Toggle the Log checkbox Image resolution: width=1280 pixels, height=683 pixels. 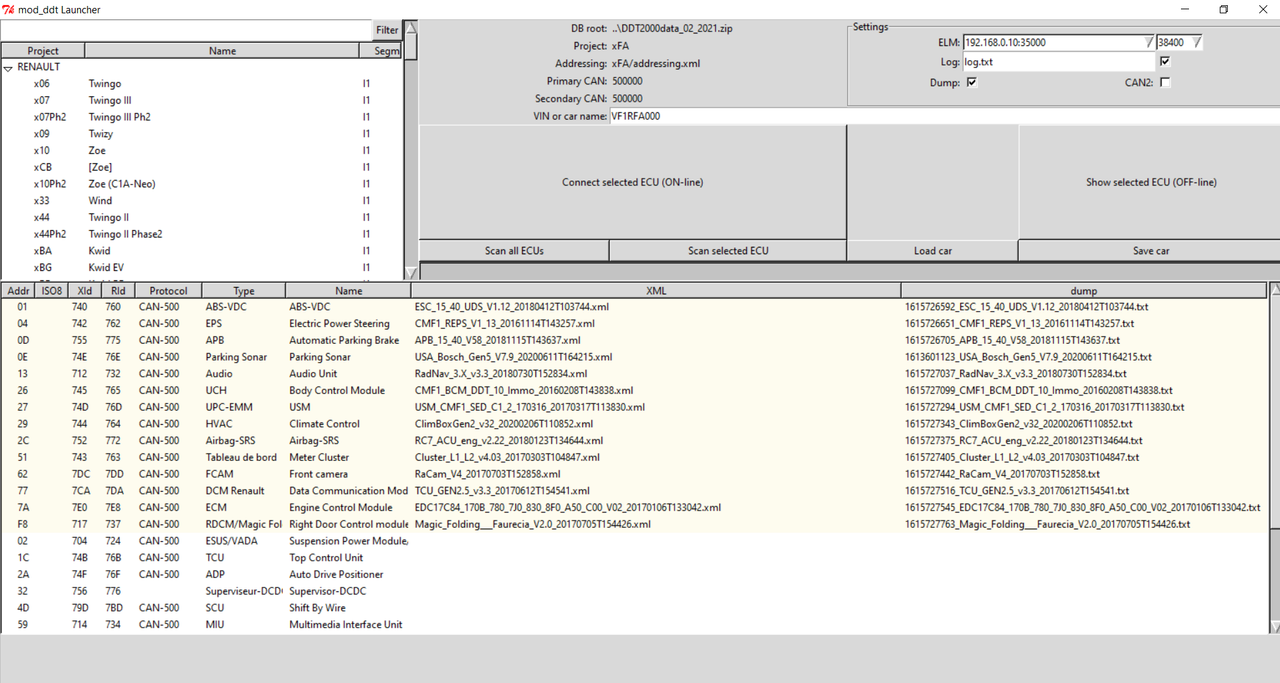point(1165,61)
